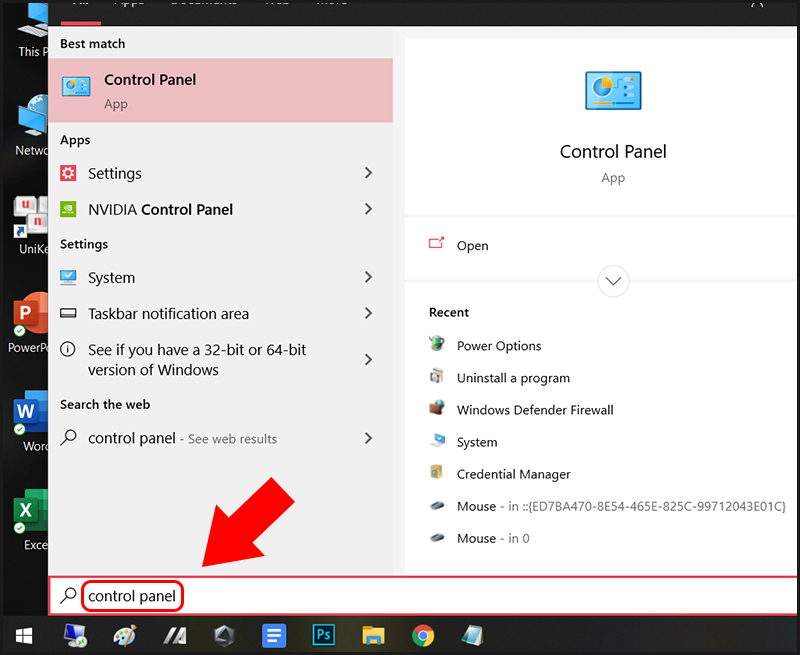The width and height of the screenshot is (800, 655).
Task: Launch Photoshop from the taskbar
Action: [x=324, y=635]
